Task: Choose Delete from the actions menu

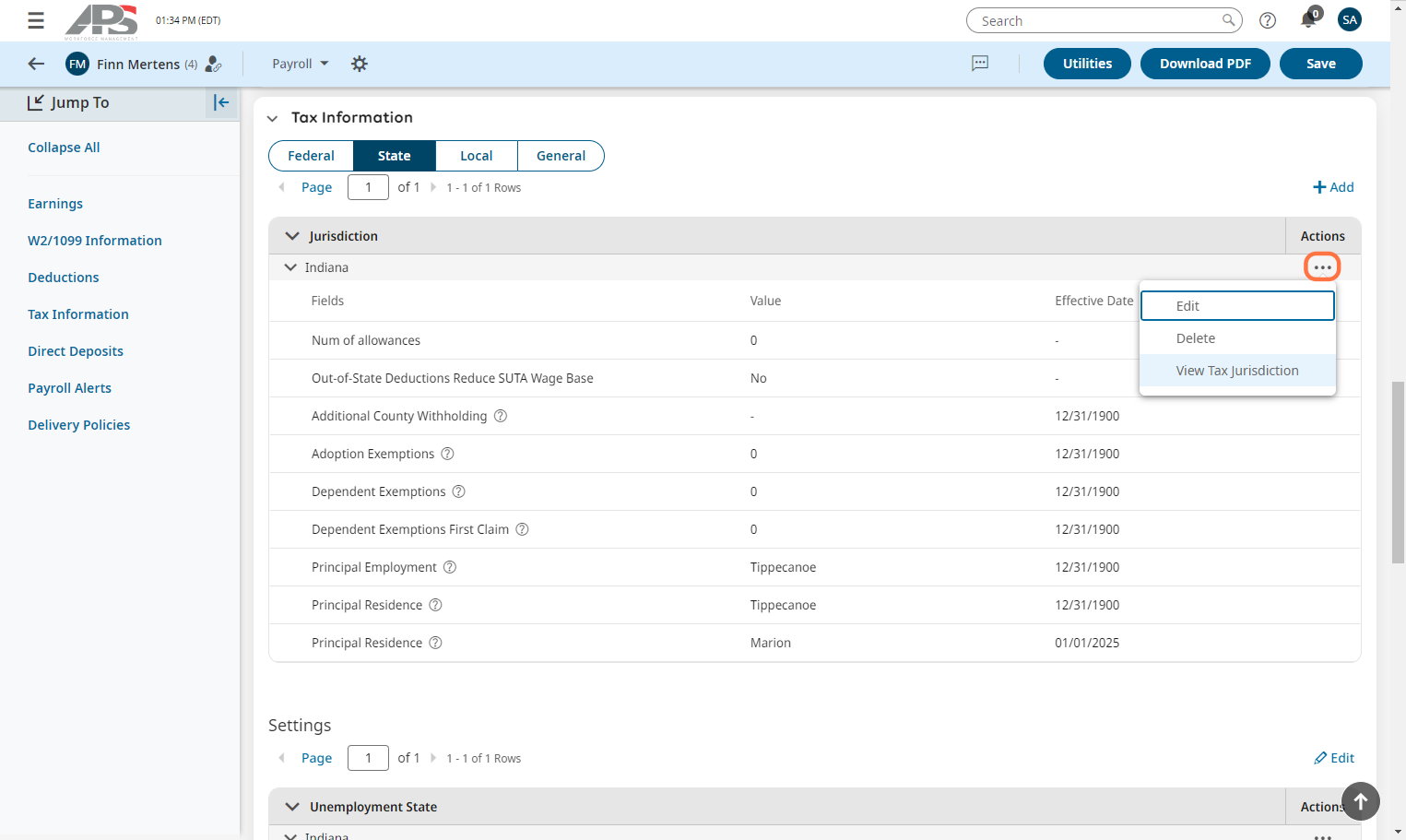Action: tap(1237, 338)
